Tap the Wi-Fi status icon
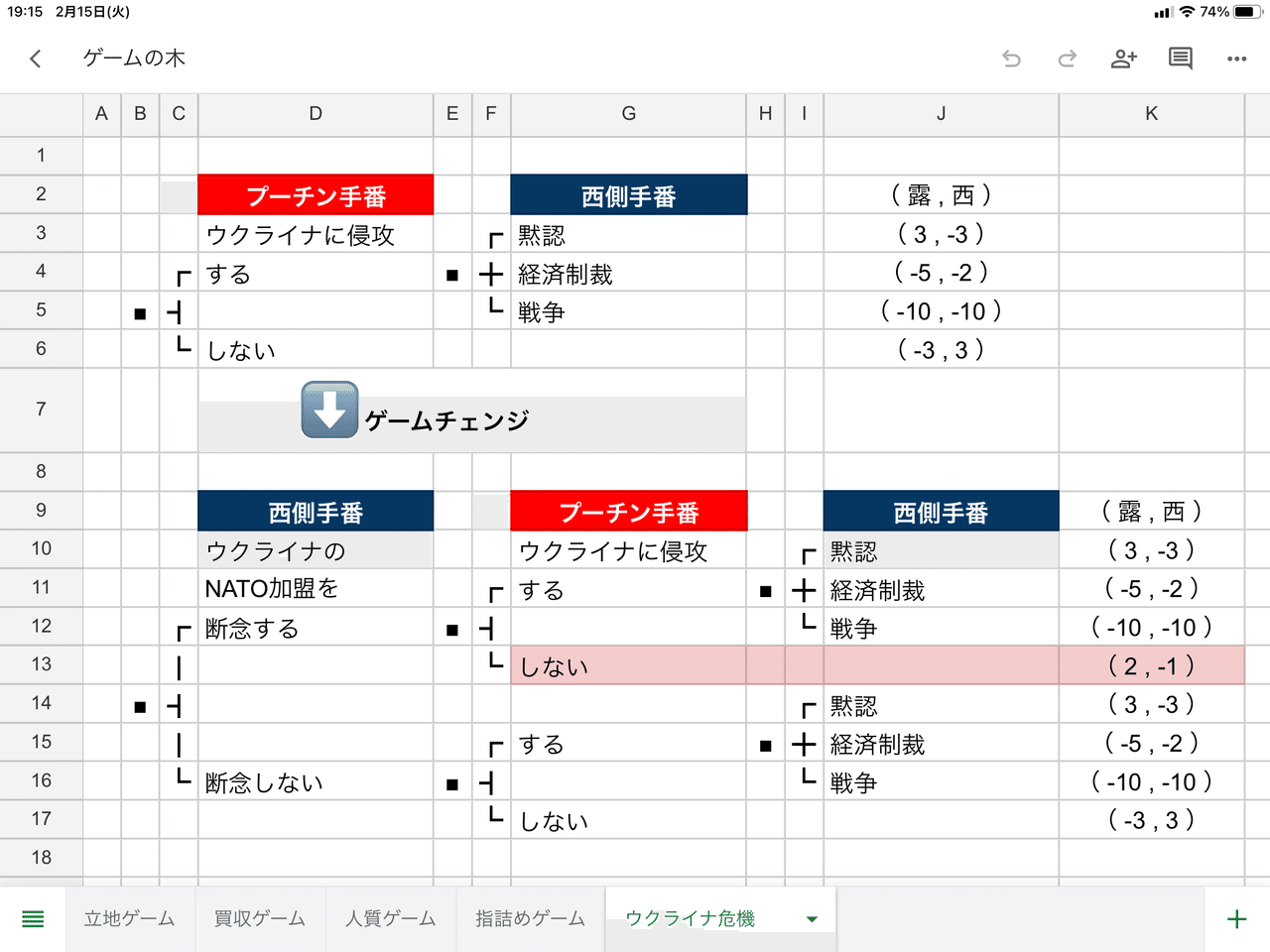This screenshot has height=952, width=1270. point(1187,12)
